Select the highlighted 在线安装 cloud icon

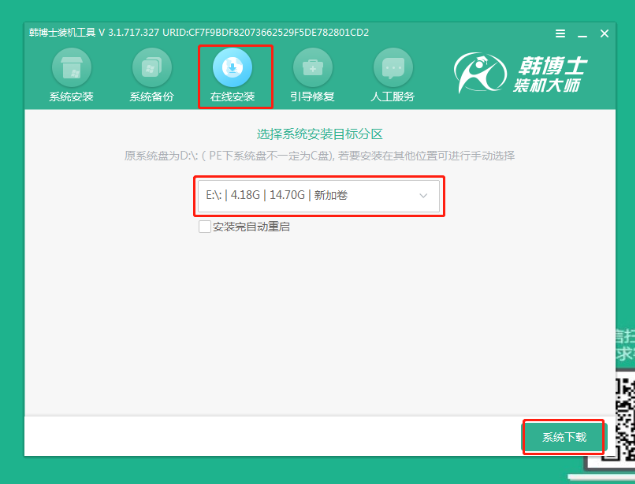(x=233, y=67)
